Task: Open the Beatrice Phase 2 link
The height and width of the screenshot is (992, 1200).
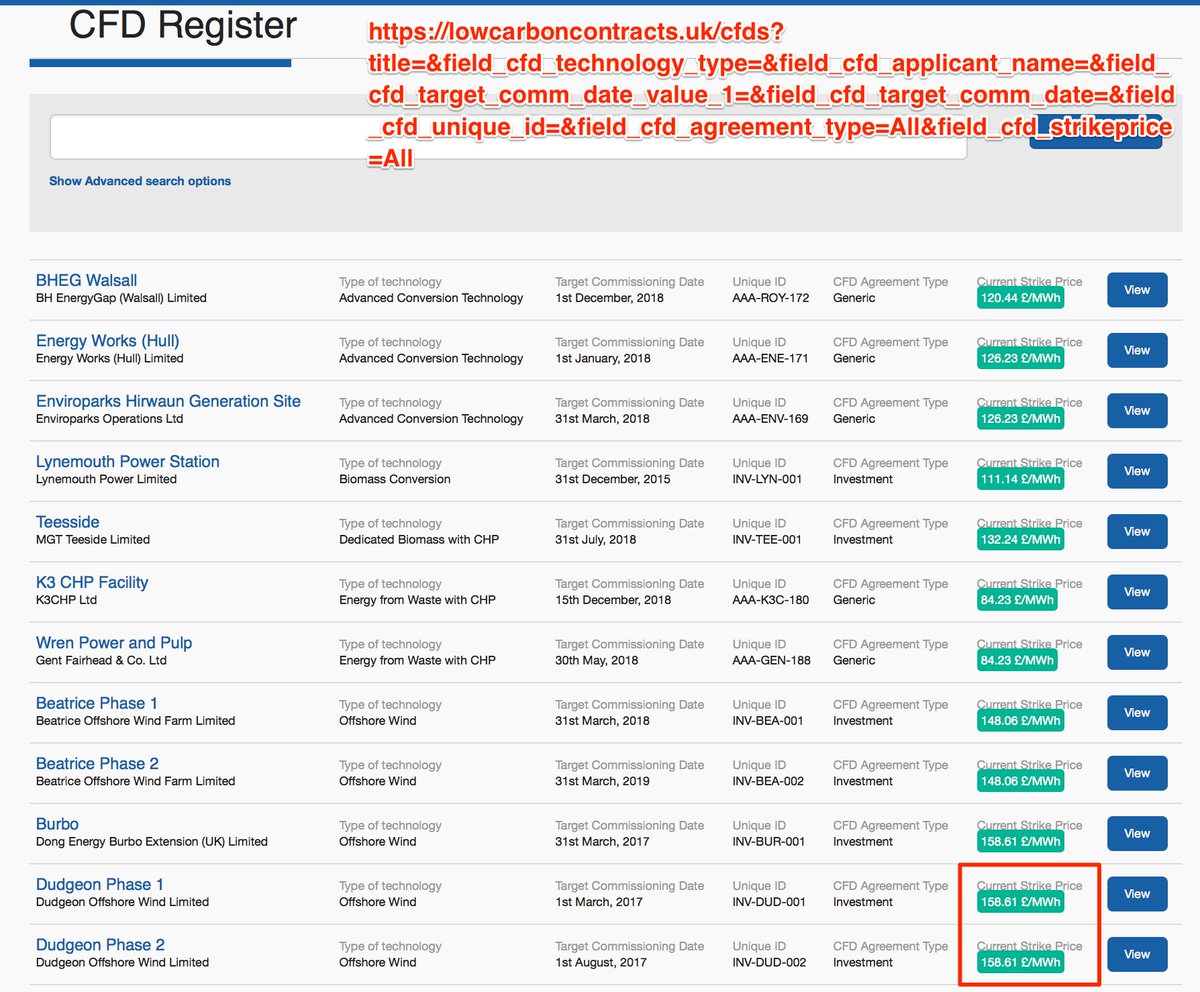Action: coord(97,764)
